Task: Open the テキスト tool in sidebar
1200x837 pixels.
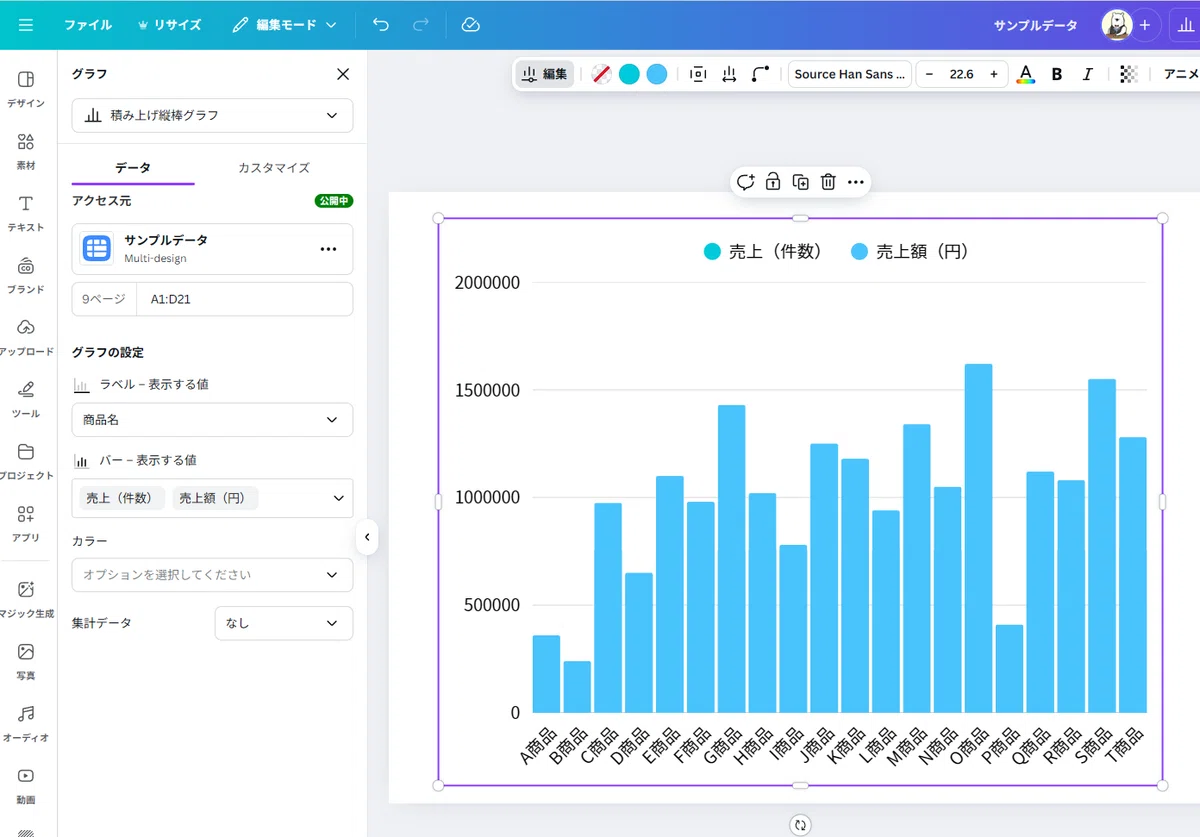Action: 26,213
